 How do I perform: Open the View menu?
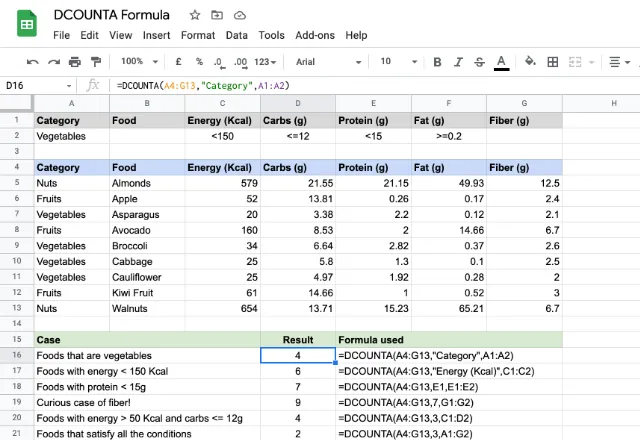pos(120,36)
